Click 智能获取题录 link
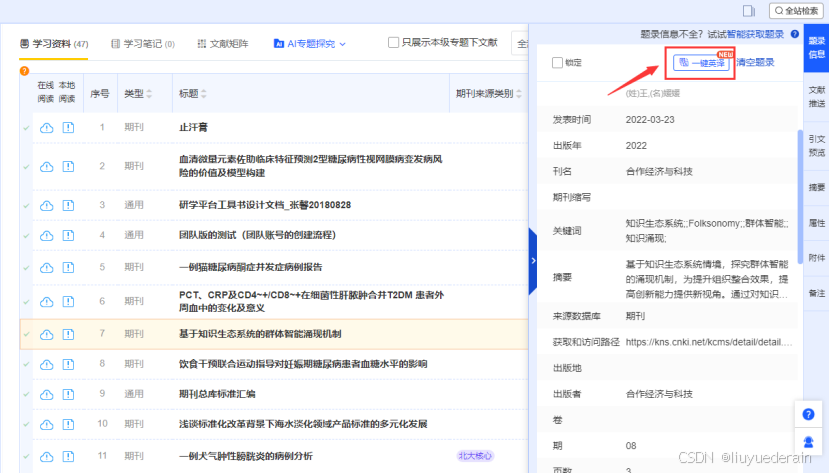The height and width of the screenshot is (473, 829). tap(755, 34)
